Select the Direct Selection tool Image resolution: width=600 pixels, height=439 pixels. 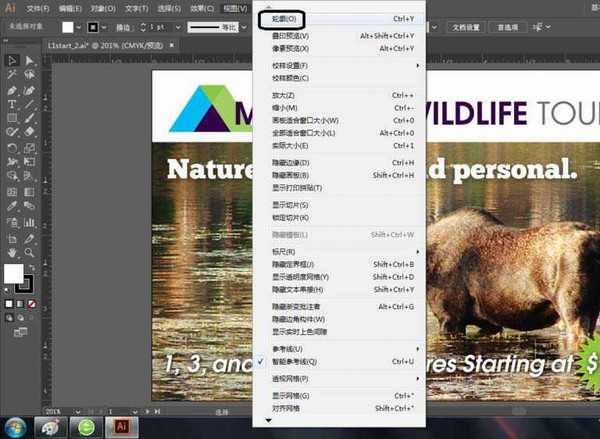click(x=29, y=60)
